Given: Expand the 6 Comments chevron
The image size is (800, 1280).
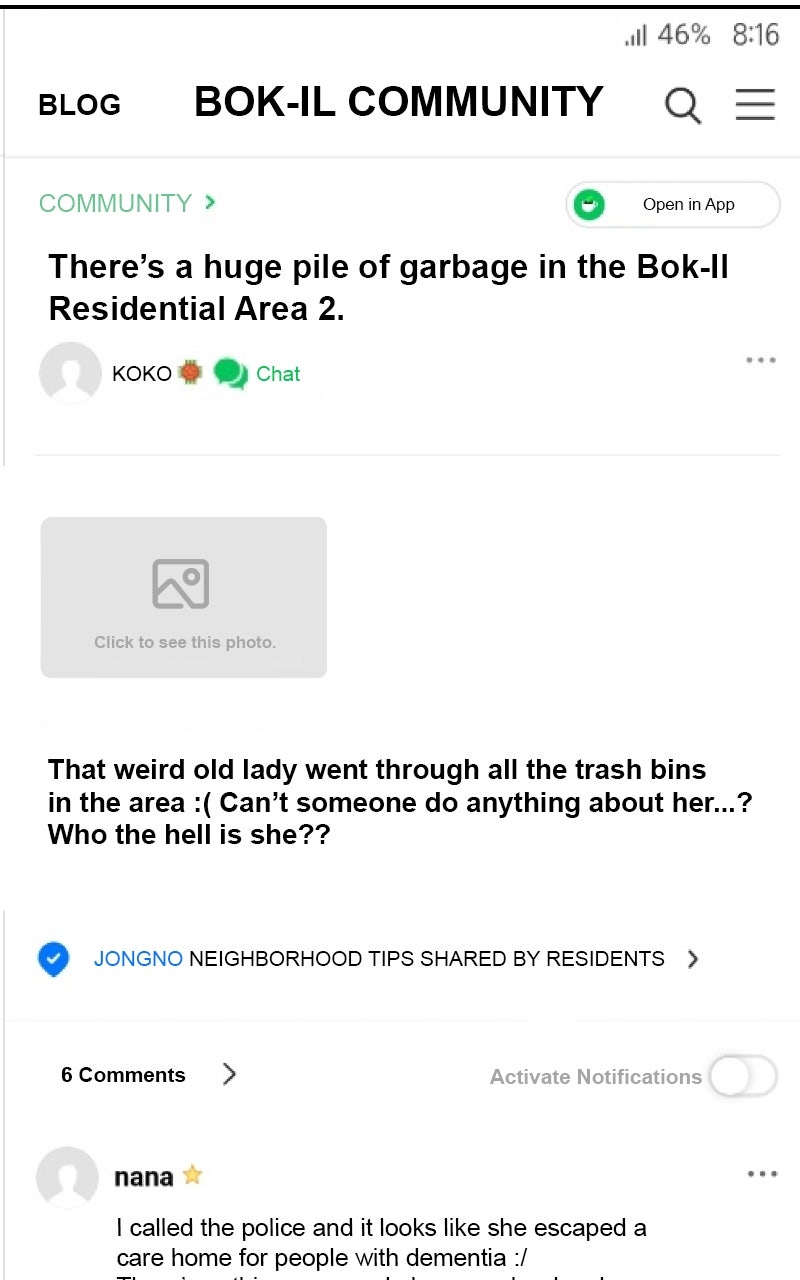Looking at the screenshot, I should pyautogui.click(x=230, y=1074).
